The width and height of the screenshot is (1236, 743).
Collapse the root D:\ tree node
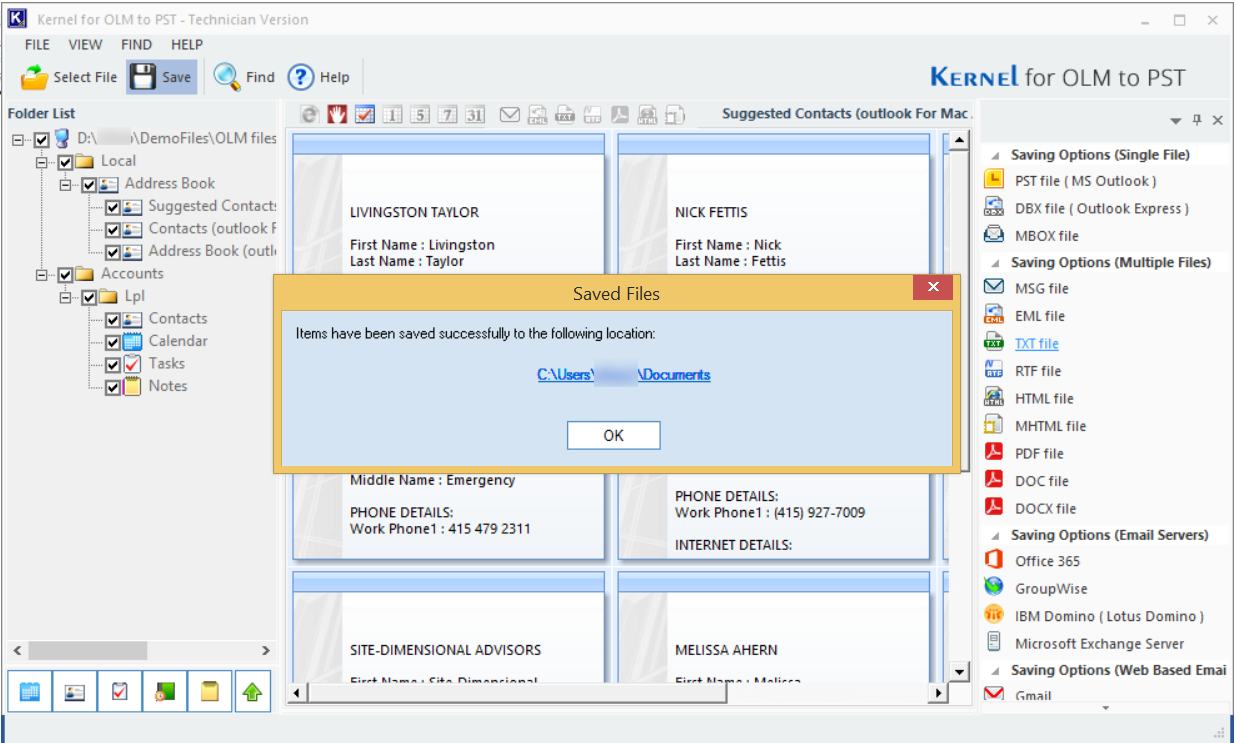18,139
